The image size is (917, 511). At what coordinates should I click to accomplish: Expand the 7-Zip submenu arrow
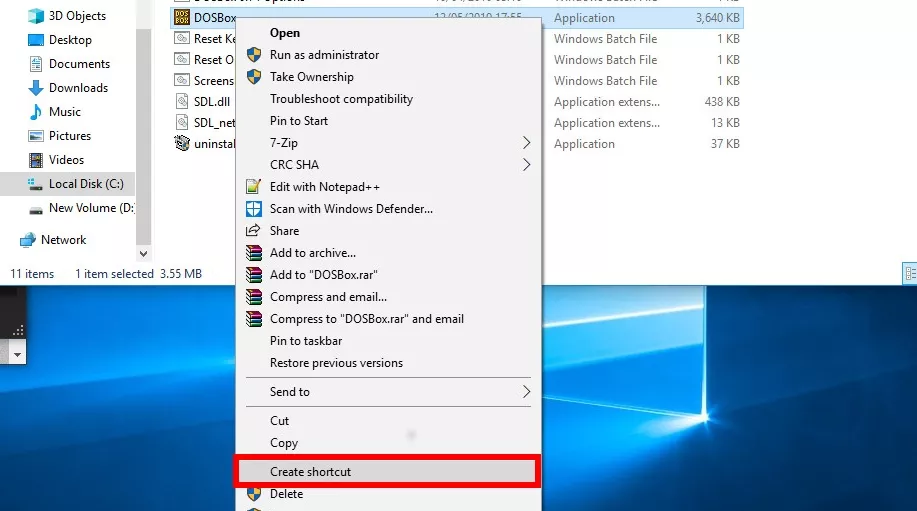coord(526,143)
